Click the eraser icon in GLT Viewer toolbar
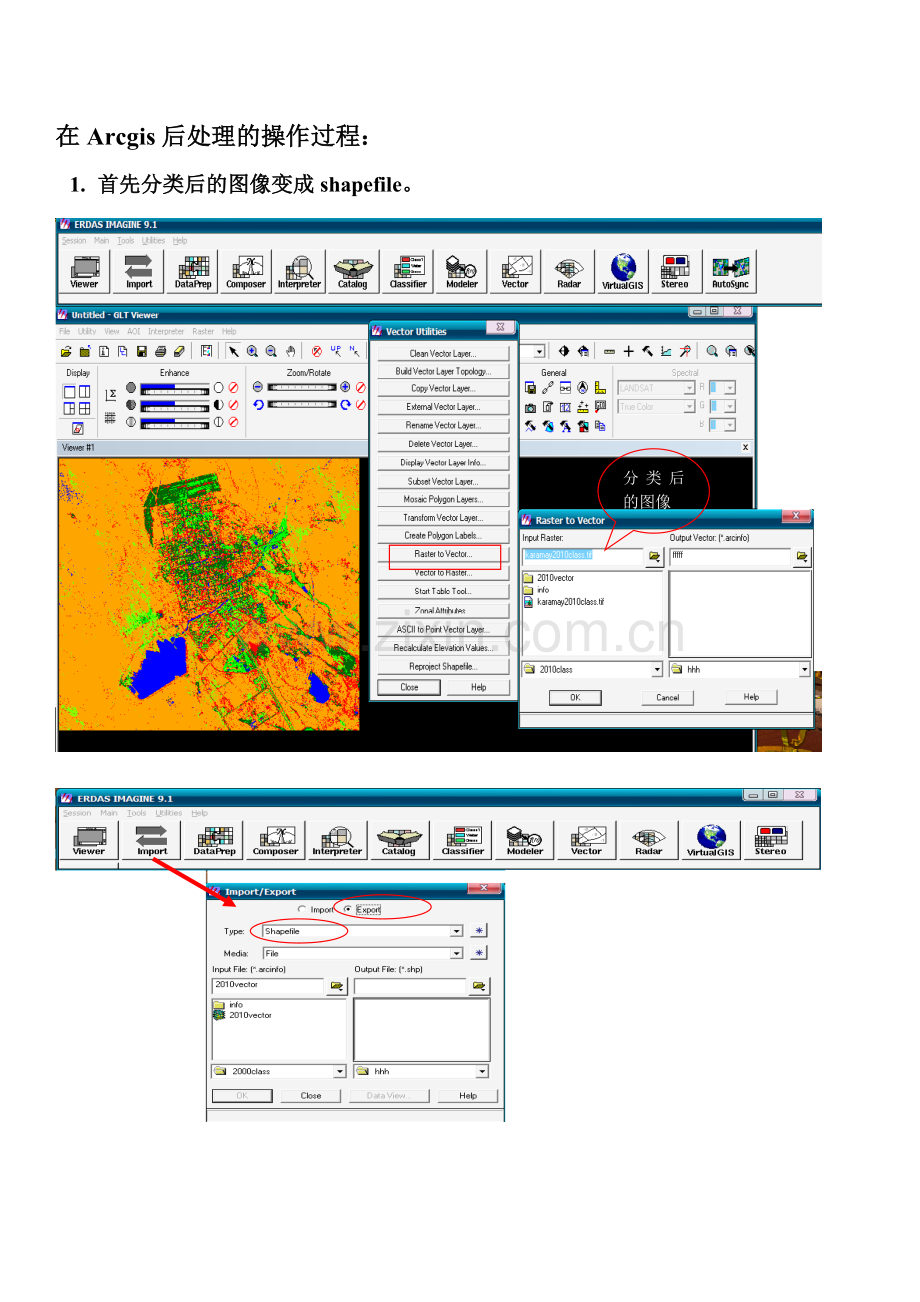 coord(179,351)
